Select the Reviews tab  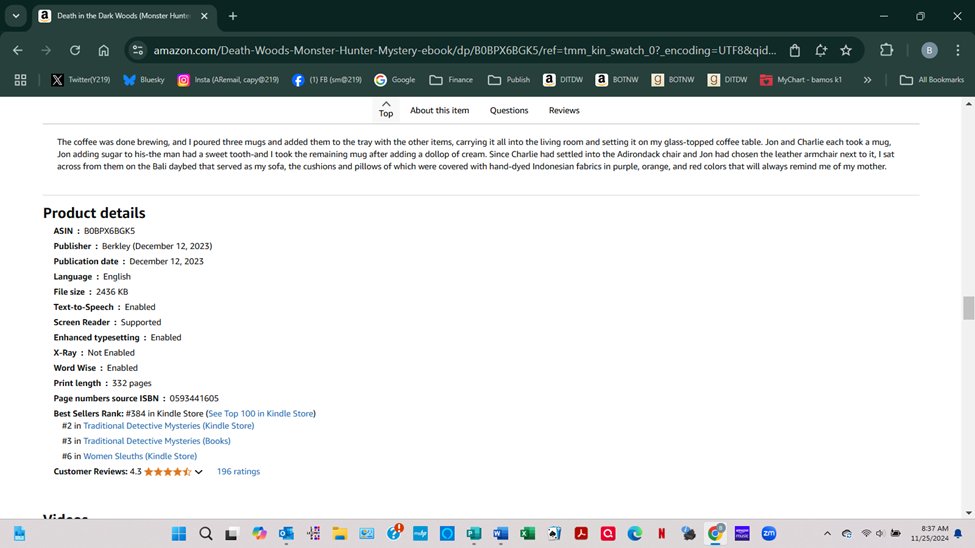564,110
